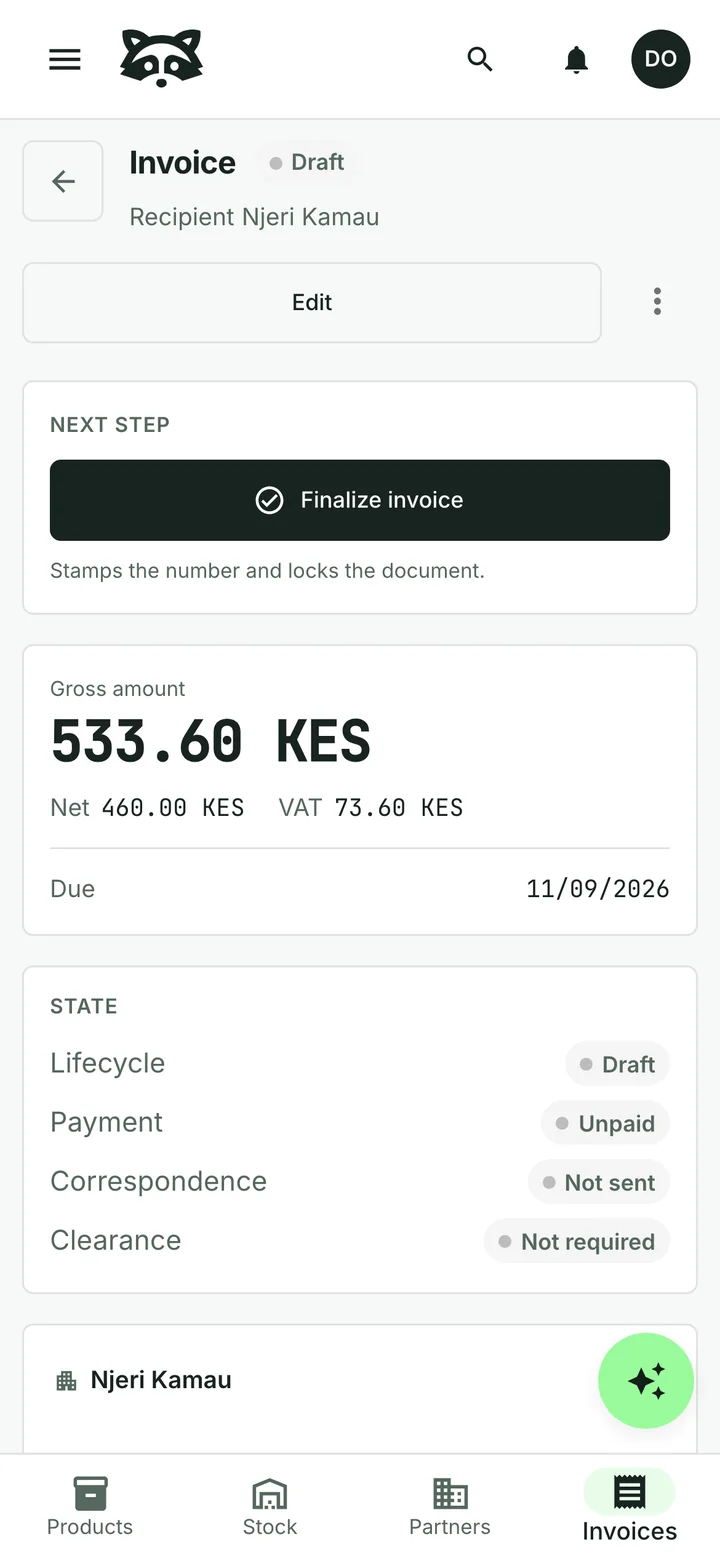The height and width of the screenshot is (1558, 720).
Task: Tap the raccoon logo
Action: 161,59
